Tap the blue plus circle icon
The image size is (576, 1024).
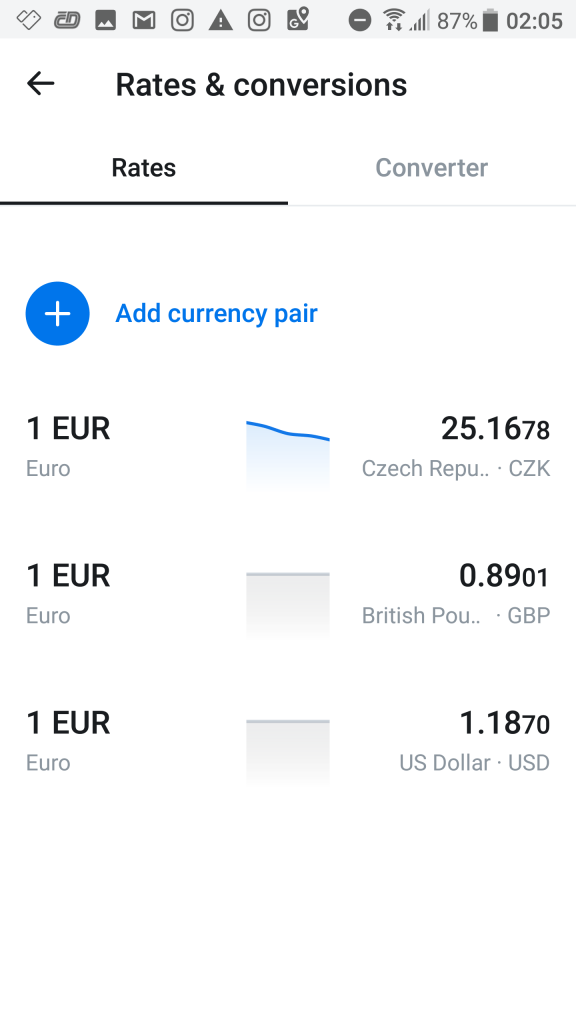[x=57, y=313]
